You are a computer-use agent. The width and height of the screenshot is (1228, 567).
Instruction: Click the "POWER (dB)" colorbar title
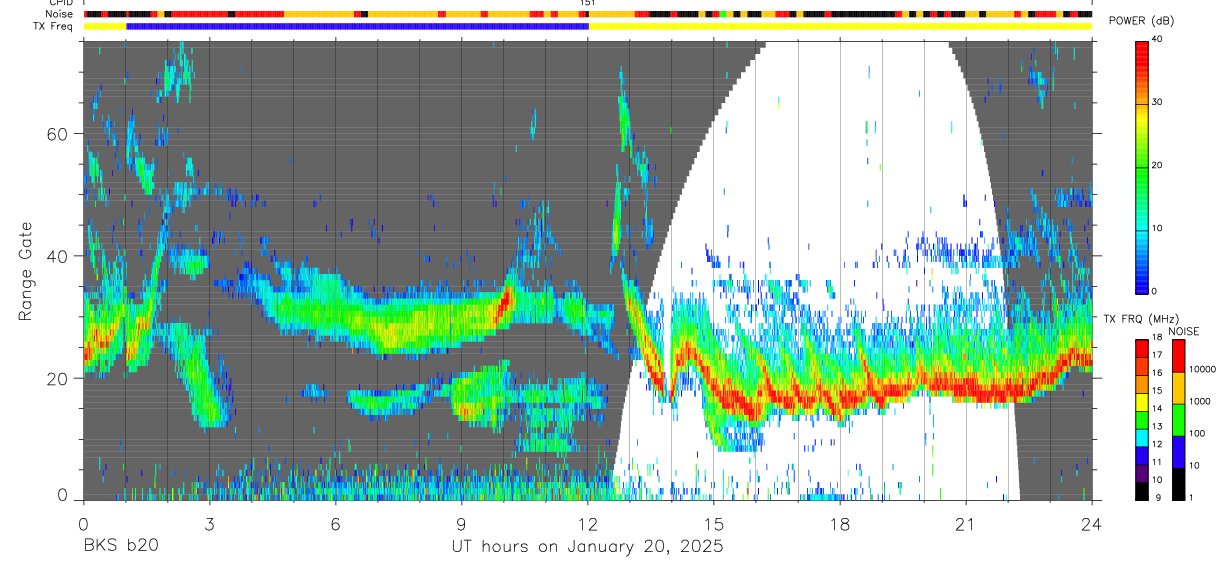[1141, 22]
